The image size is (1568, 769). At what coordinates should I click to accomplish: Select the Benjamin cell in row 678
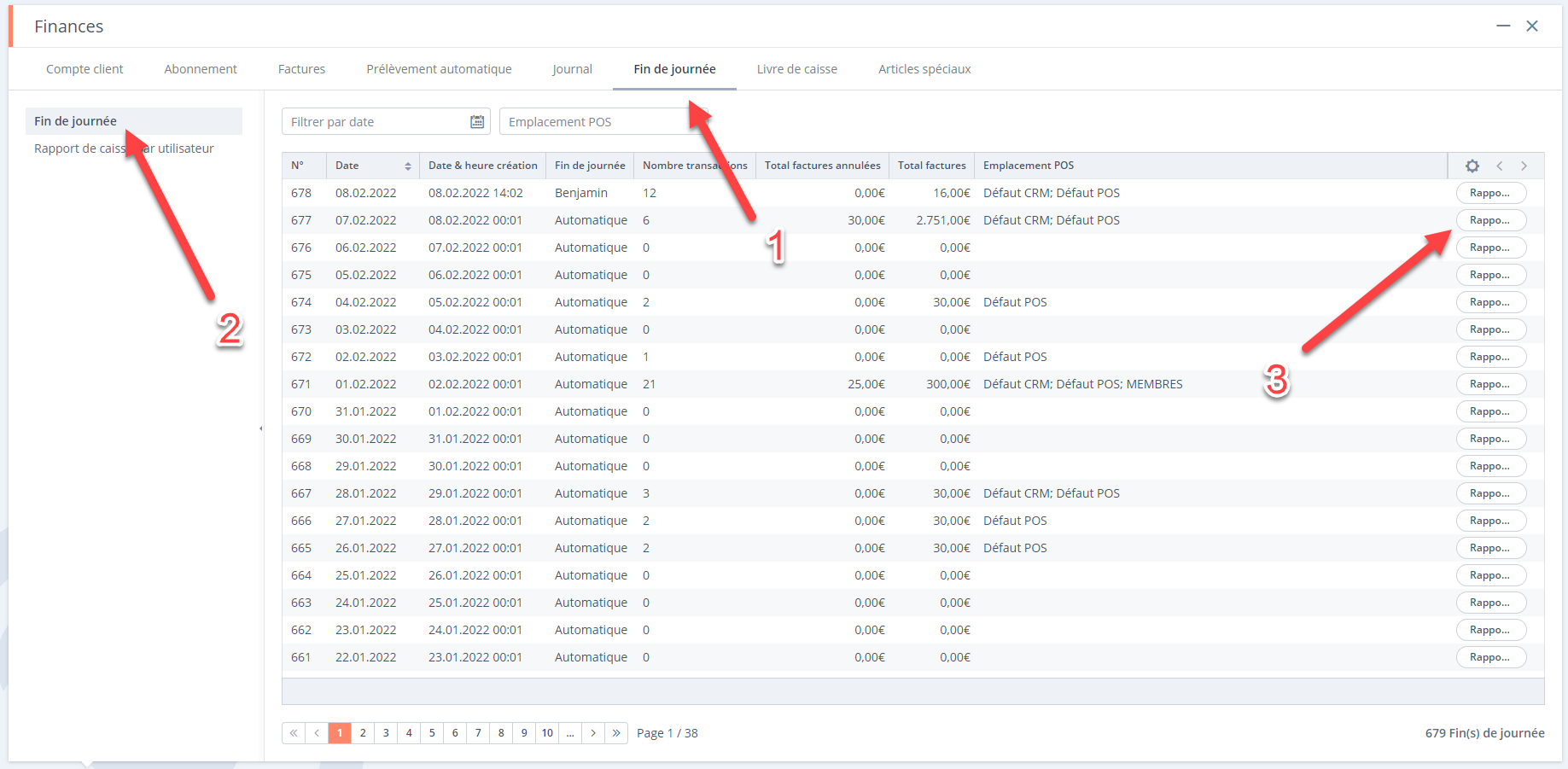pos(581,193)
